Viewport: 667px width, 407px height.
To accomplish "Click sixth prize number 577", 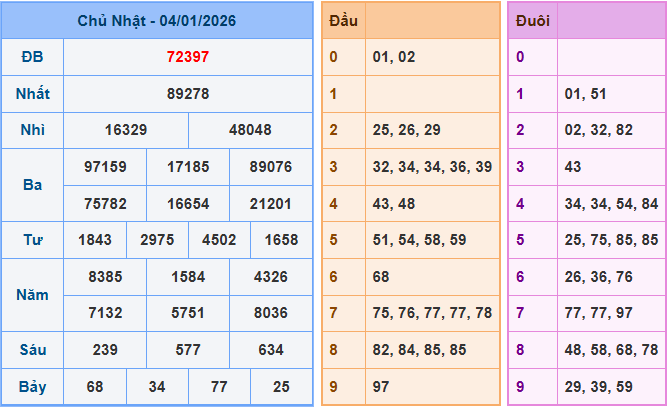I will [188, 349].
